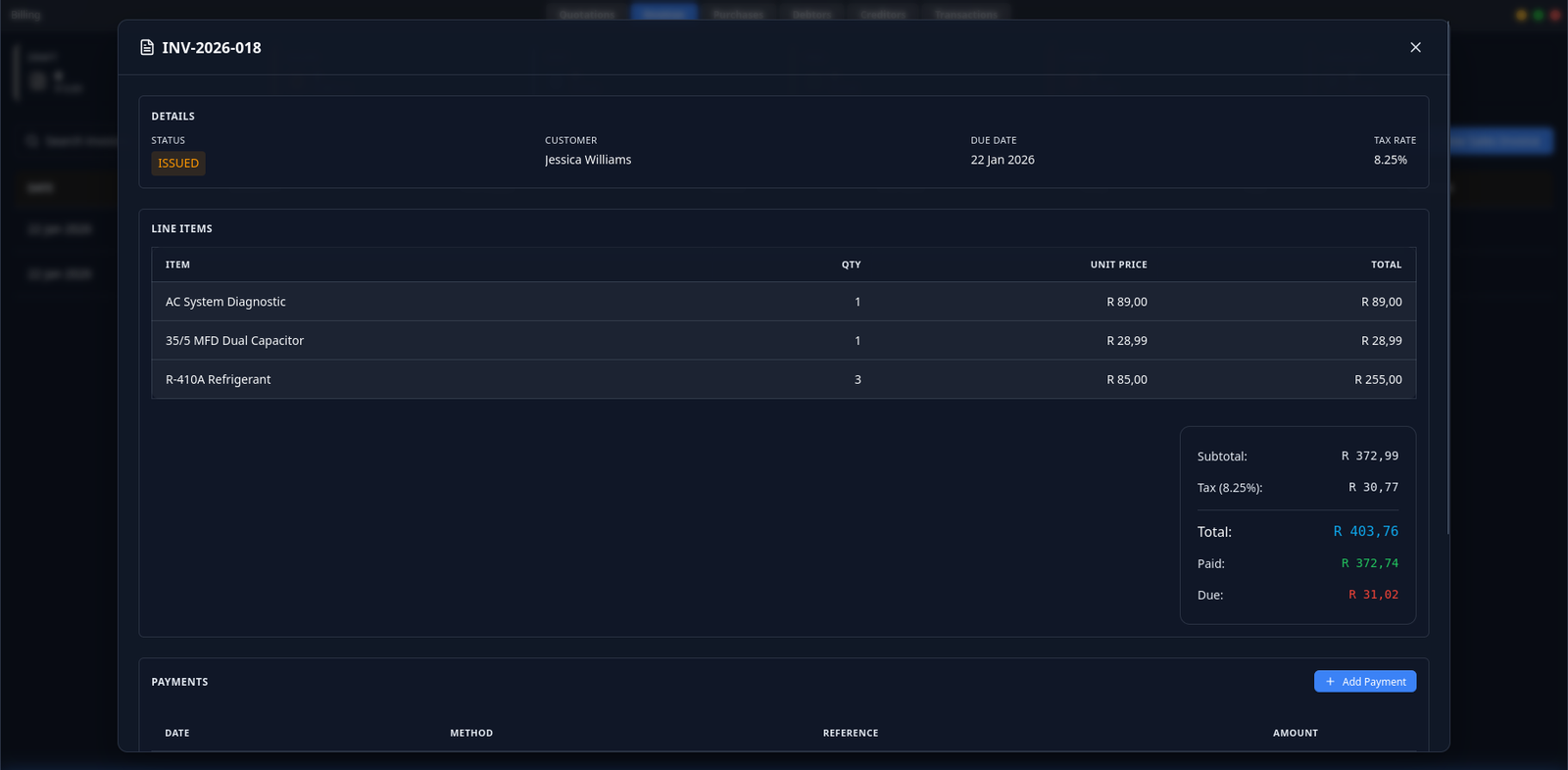Select the R-410A Refrigerant line item
Image resolution: width=1568 pixels, height=770 pixels.
tap(784, 379)
